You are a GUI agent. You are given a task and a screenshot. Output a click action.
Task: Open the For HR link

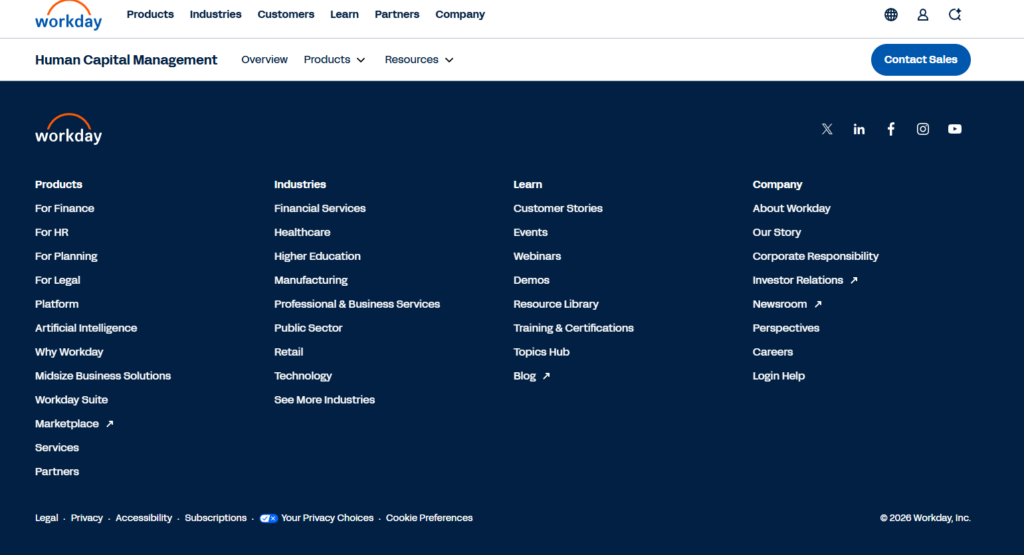[52, 232]
